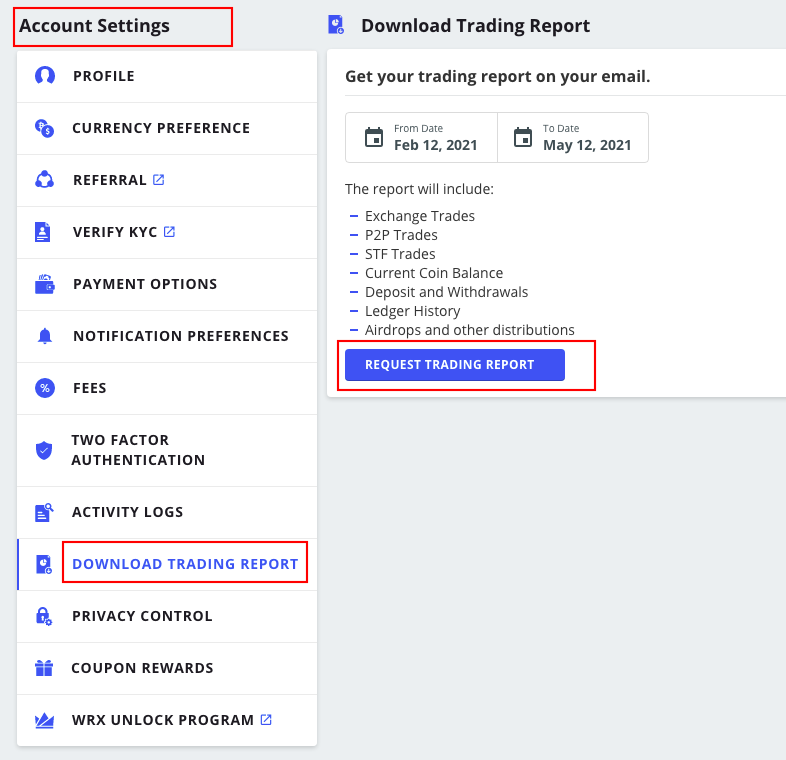The width and height of the screenshot is (786, 760).
Task: Click the Account Settings heading
Action: (94, 26)
